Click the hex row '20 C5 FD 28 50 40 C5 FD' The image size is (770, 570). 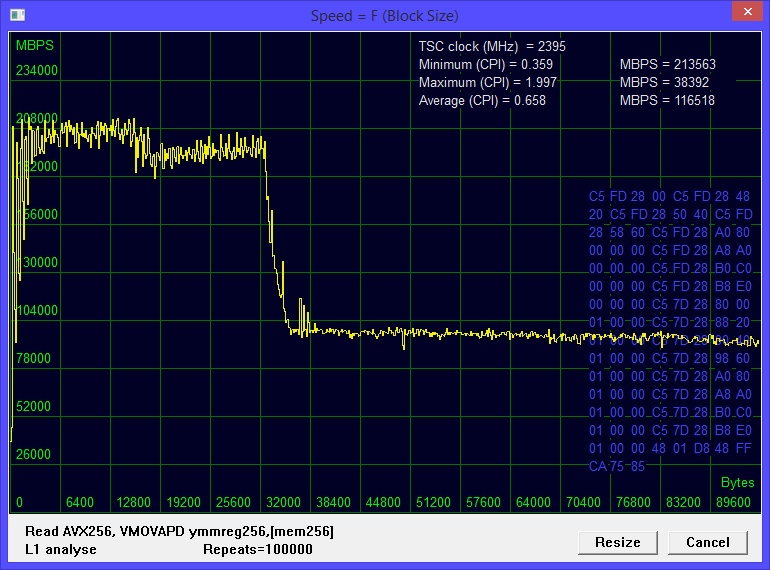[x=671, y=215]
